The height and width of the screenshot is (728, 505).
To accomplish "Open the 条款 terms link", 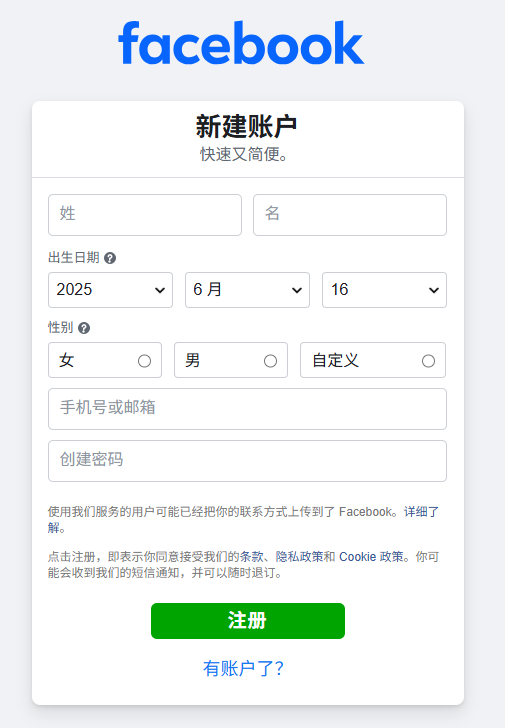I will click(252, 557).
